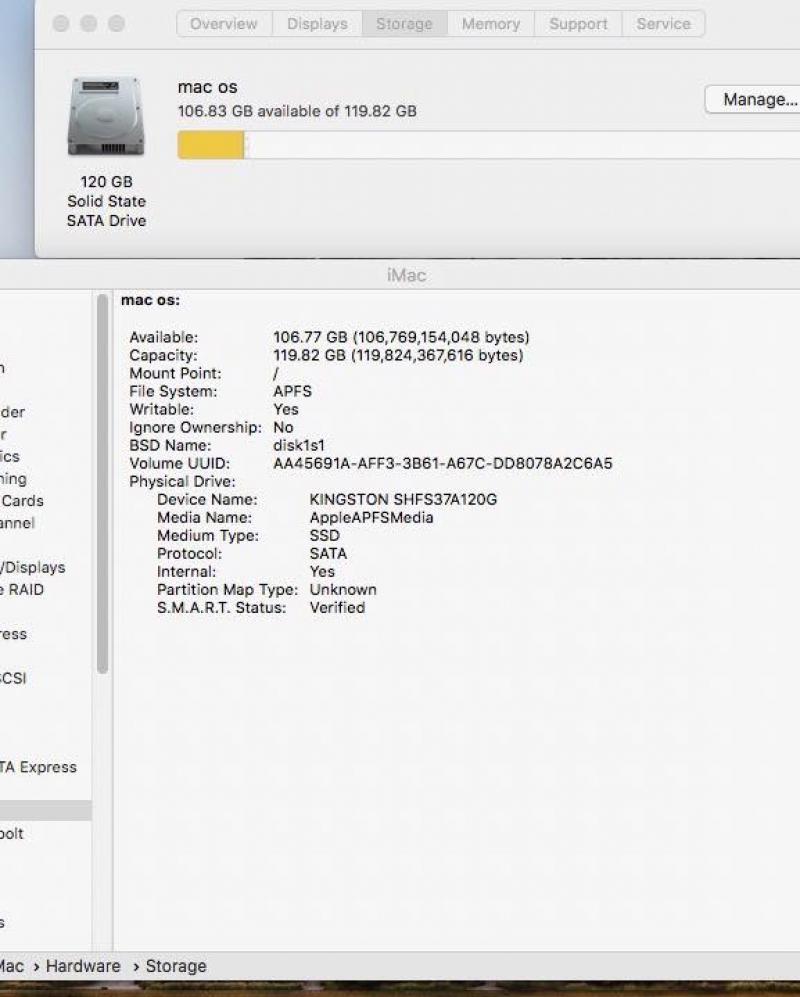The height and width of the screenshot is (997, 800).
Task: Open the Displays tab
Action: 317,24
